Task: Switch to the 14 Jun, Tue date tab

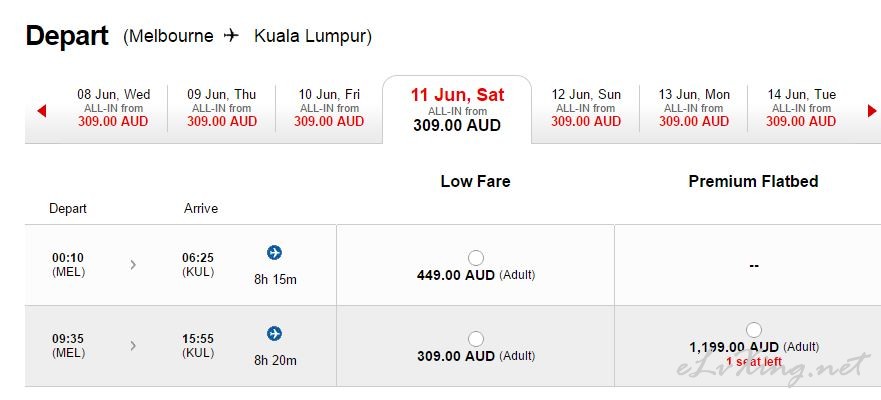Action: point(802,108)
